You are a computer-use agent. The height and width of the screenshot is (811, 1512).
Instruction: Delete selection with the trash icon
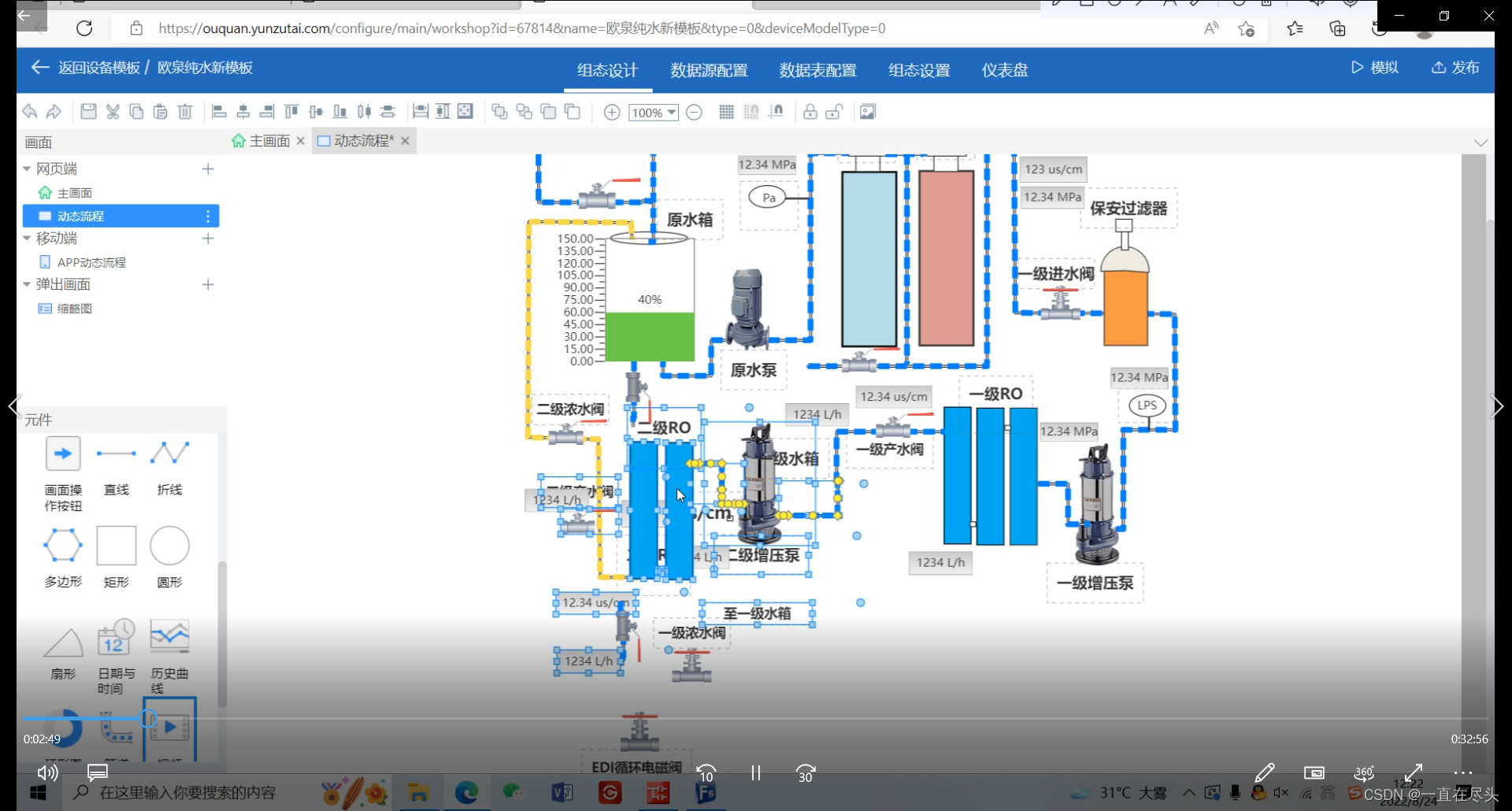click(x=185, y=112)
